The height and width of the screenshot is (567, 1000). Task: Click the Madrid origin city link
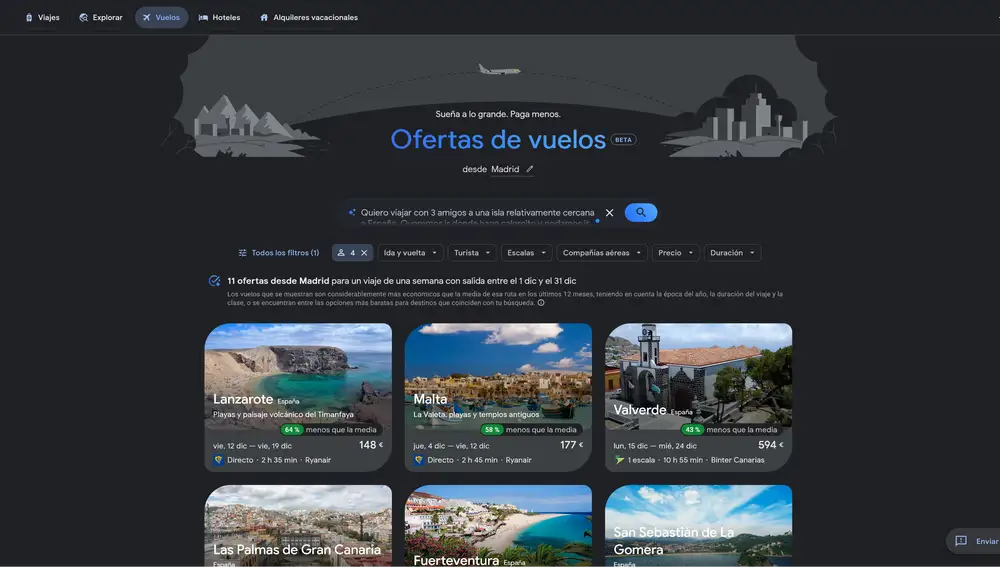[x=505, y=169]
